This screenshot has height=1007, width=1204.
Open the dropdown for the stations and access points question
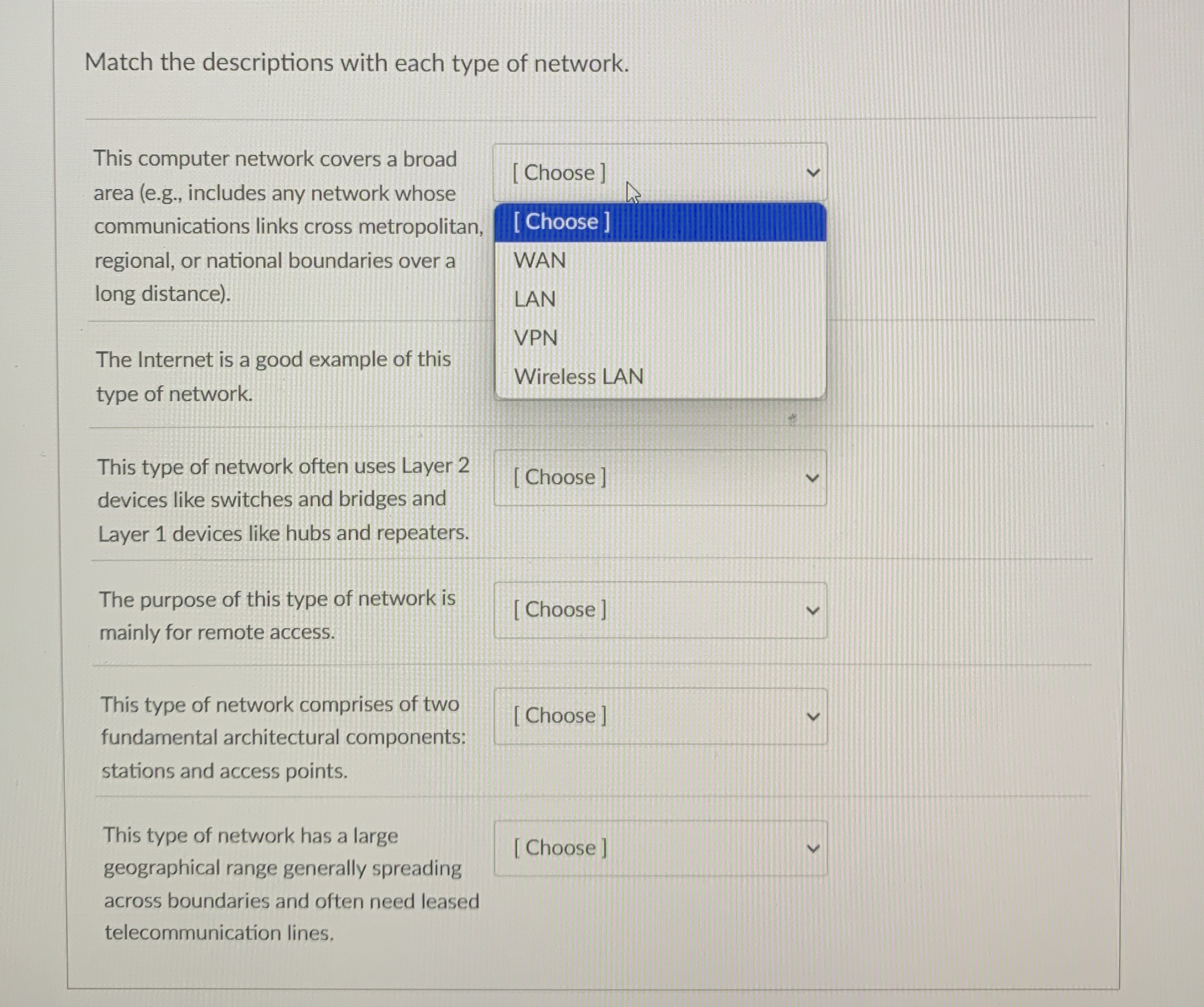[x=660, y=715]
